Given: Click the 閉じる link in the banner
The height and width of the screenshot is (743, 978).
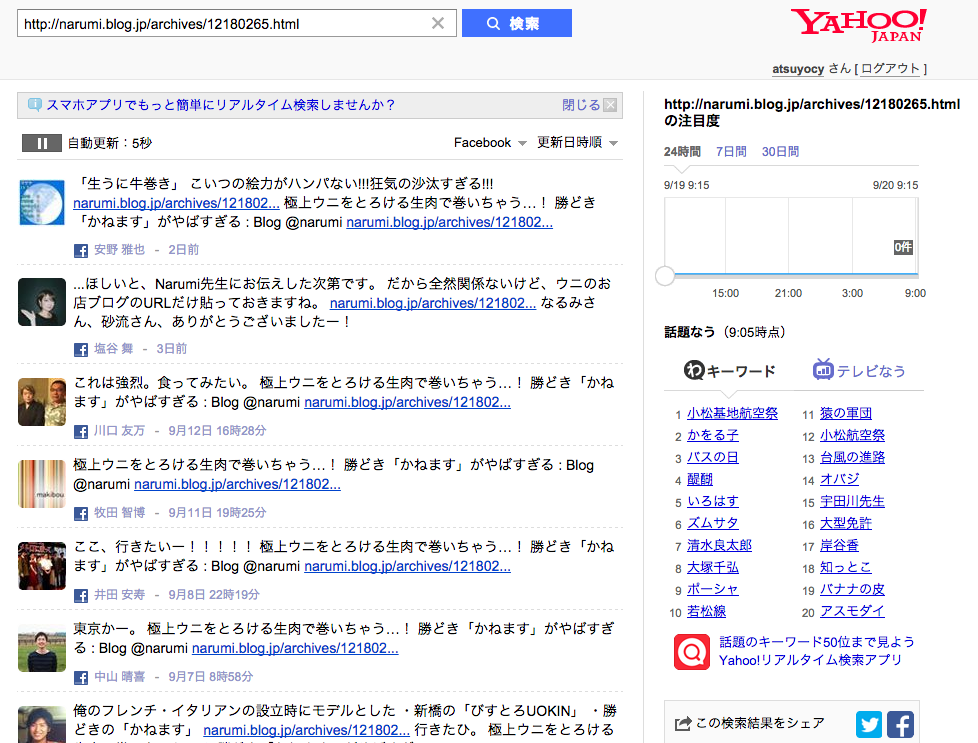Looking at the screenshot, I should (x=581, y=105).
